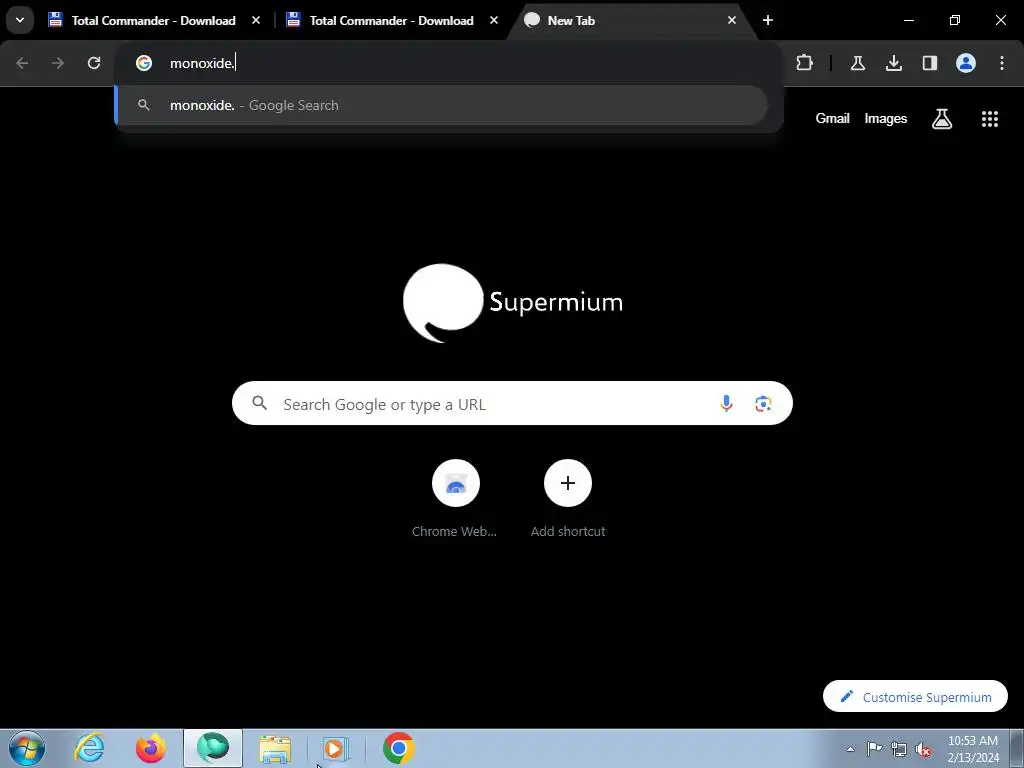Click the Supermium logo
The width and height of the screenshot is (1024, 768).
pyautogui.click(x=513, y=302)
